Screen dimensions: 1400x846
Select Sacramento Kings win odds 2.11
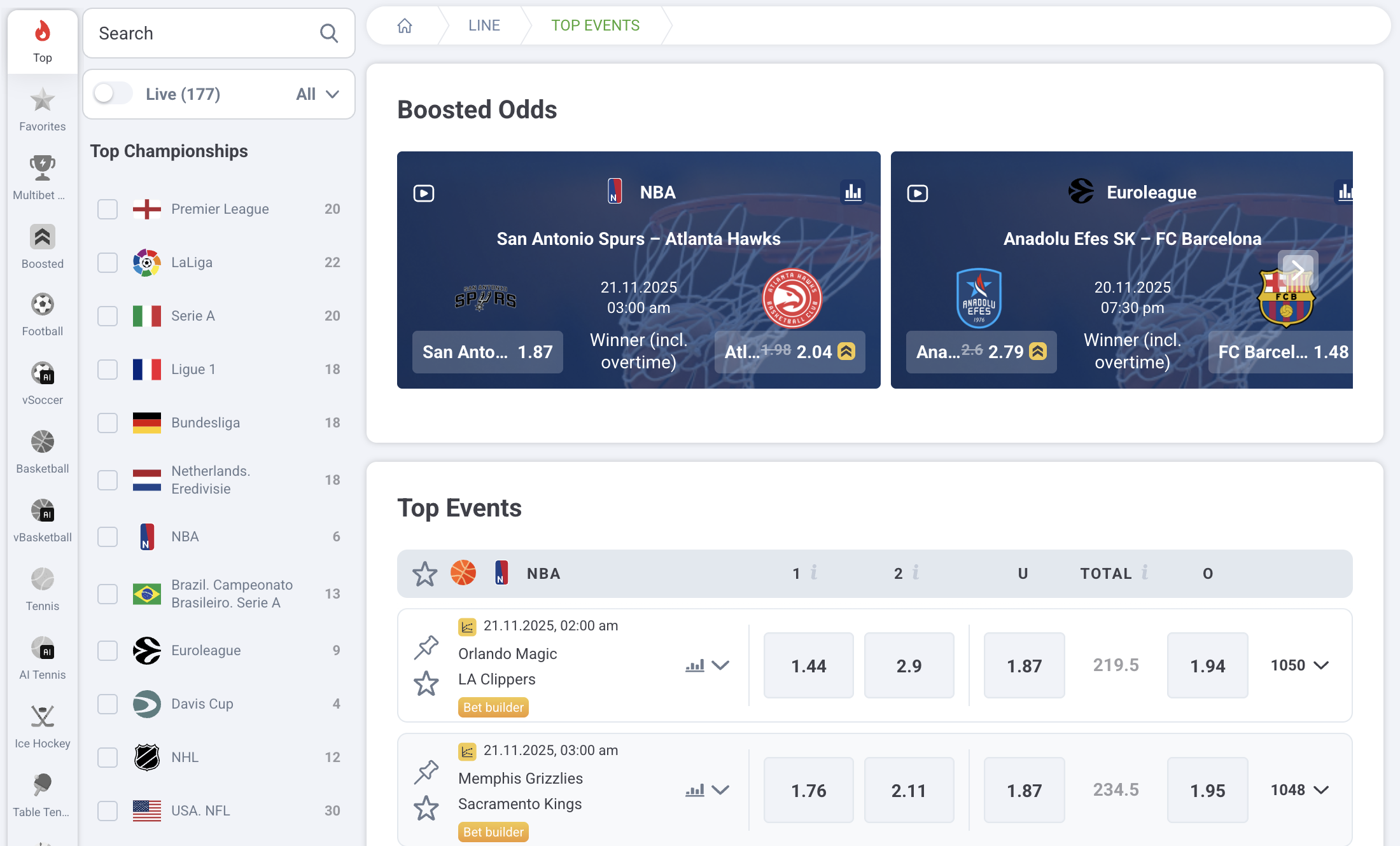(909, 790)
